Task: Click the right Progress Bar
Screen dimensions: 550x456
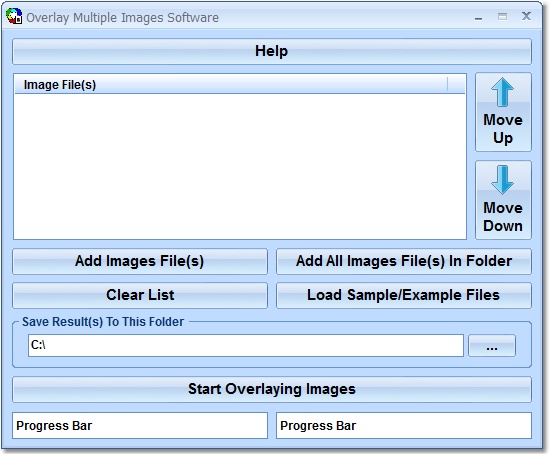Action: 404,425
